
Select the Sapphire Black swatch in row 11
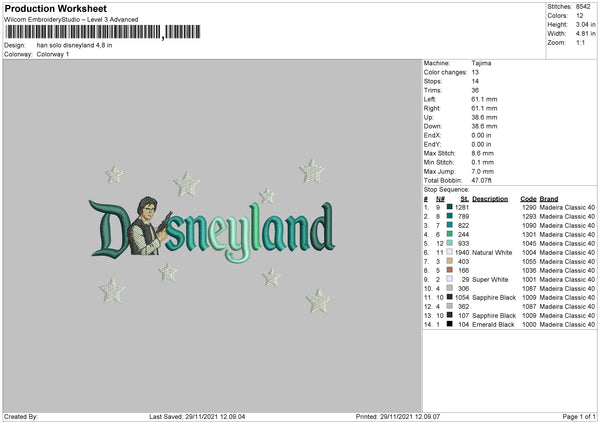[450, 297]
